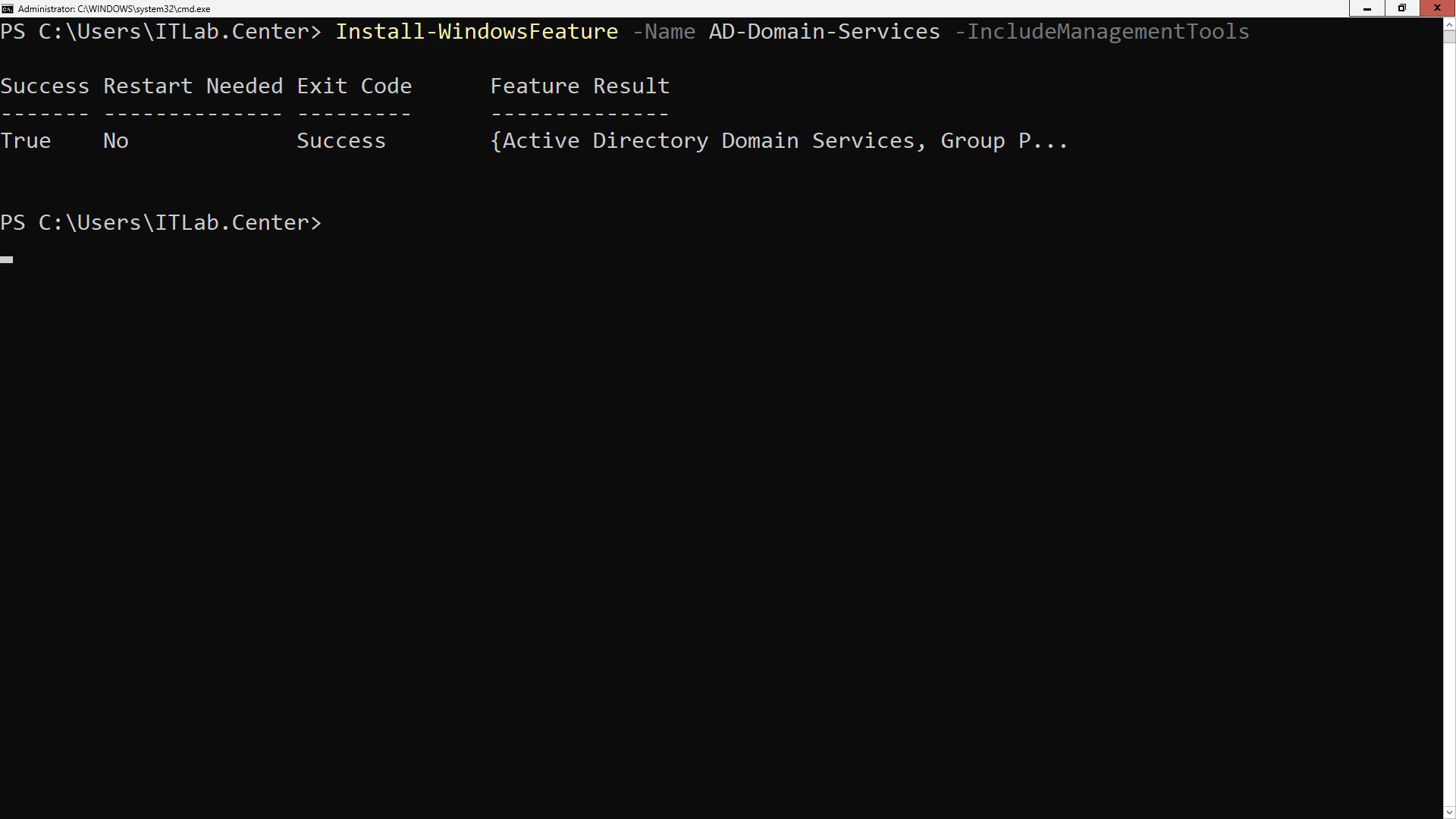
Task: Click the Success value under Exit Code
Action: point(341,141)
